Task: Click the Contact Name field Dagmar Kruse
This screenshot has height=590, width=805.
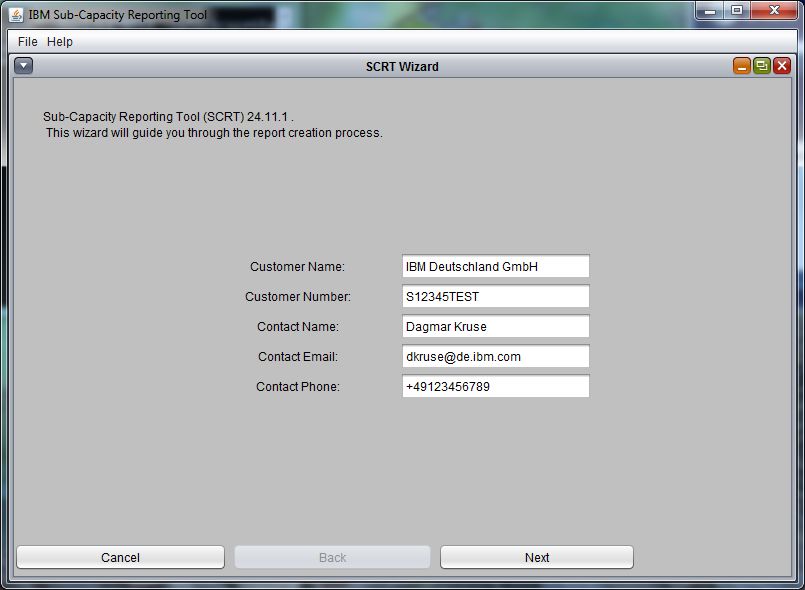Action: [x=495, y=327]
